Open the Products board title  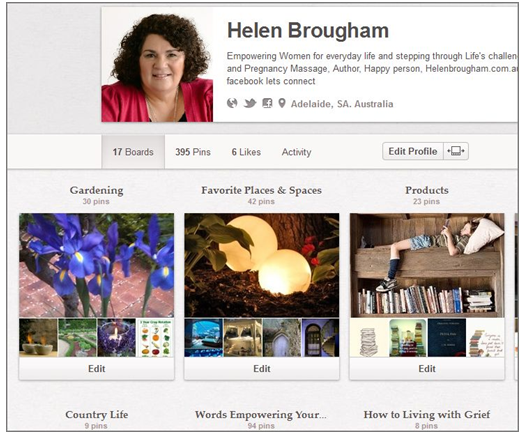click(427, 190)
